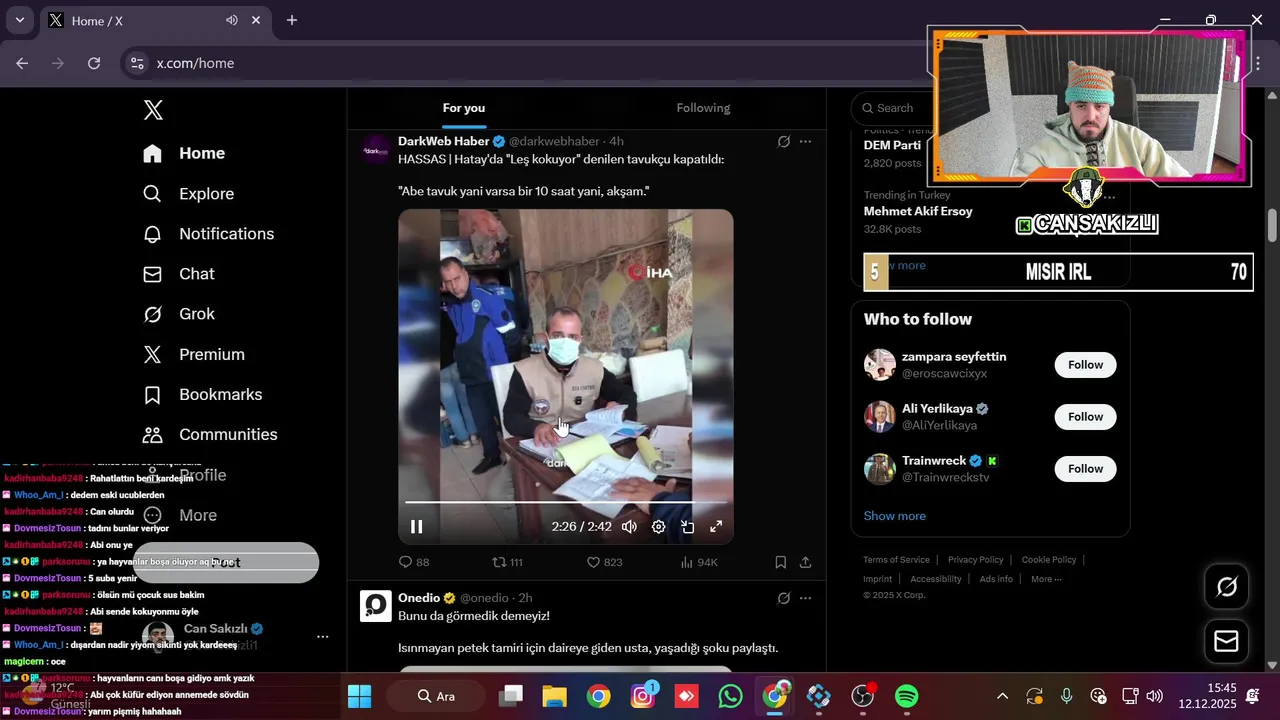Open the X logo home icon

point(153,110)
